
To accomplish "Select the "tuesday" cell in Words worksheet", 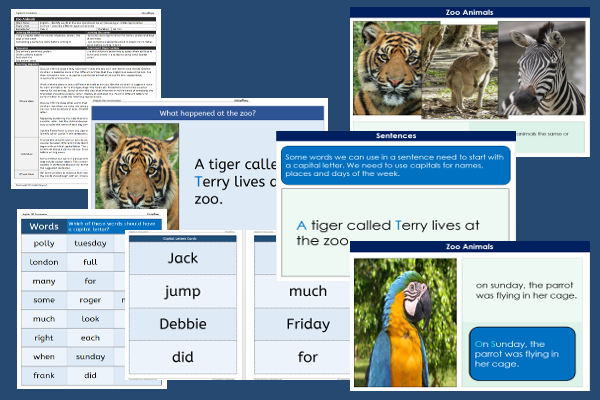I will click(90, 243).
